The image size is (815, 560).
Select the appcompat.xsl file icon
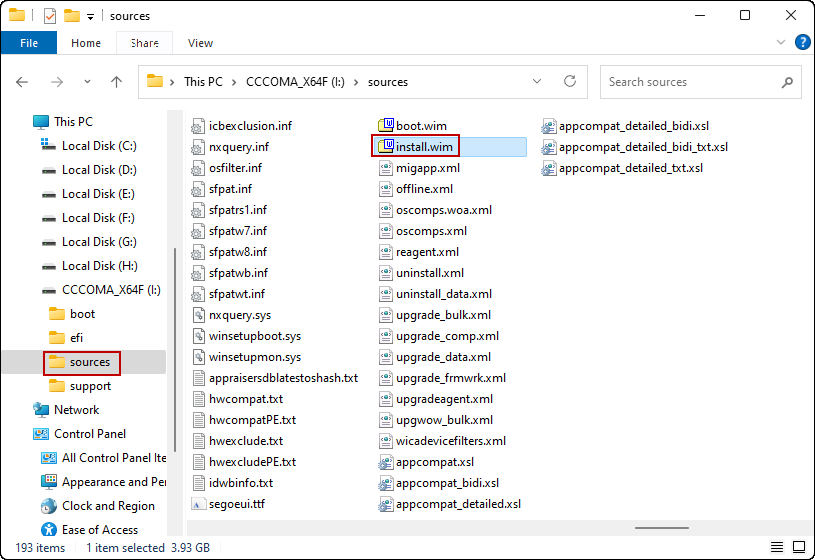385,462
